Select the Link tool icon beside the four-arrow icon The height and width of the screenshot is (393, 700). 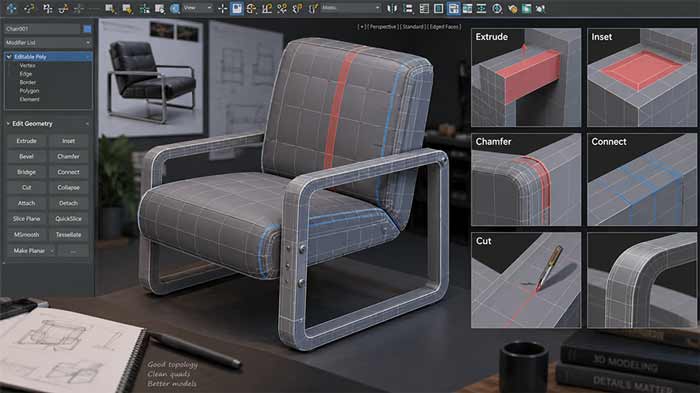(x=29, y=8)
